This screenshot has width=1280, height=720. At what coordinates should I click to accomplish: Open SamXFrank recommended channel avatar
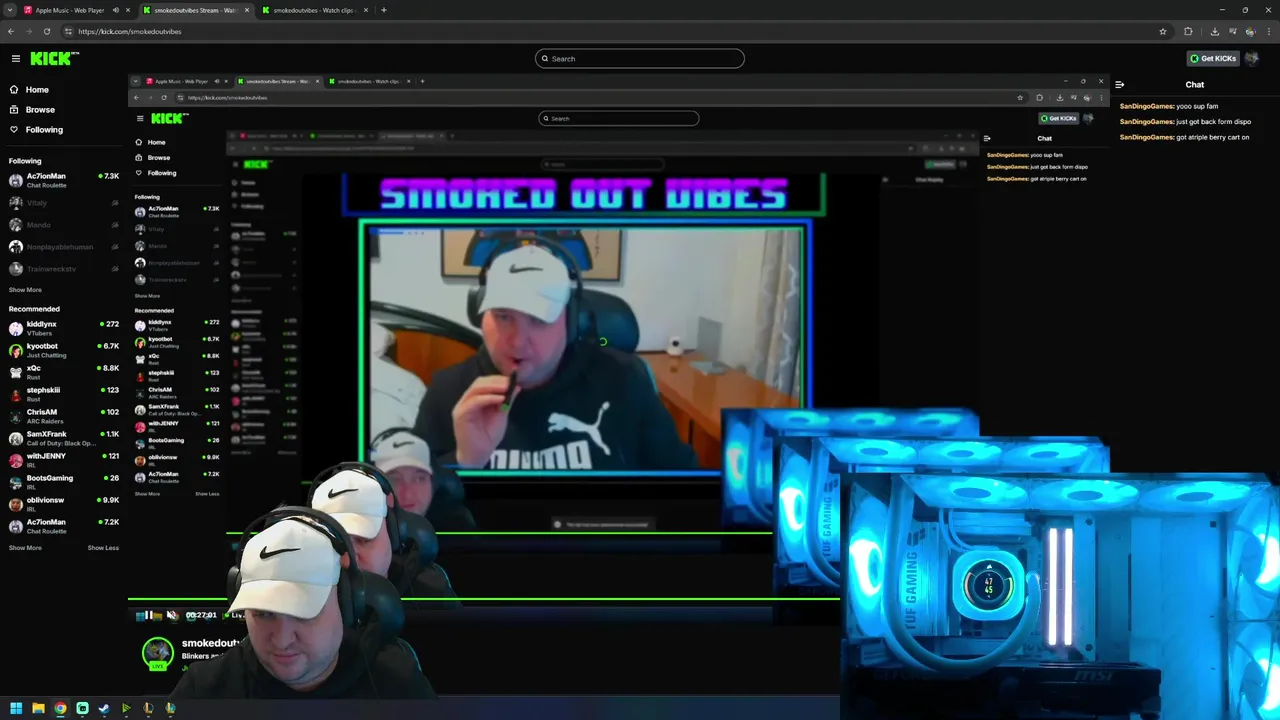(x=15, y=438)
